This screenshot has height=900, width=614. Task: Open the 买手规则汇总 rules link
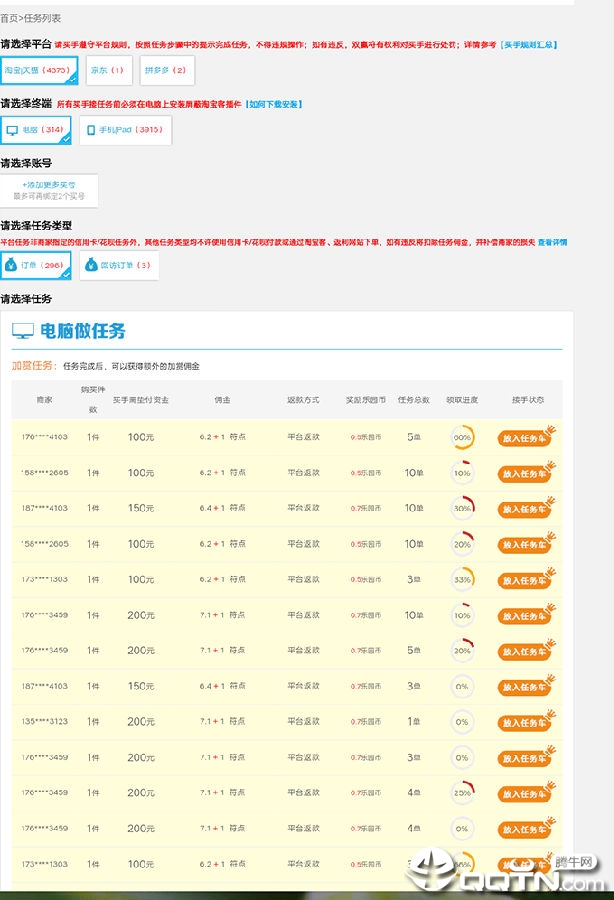point(528,45)
